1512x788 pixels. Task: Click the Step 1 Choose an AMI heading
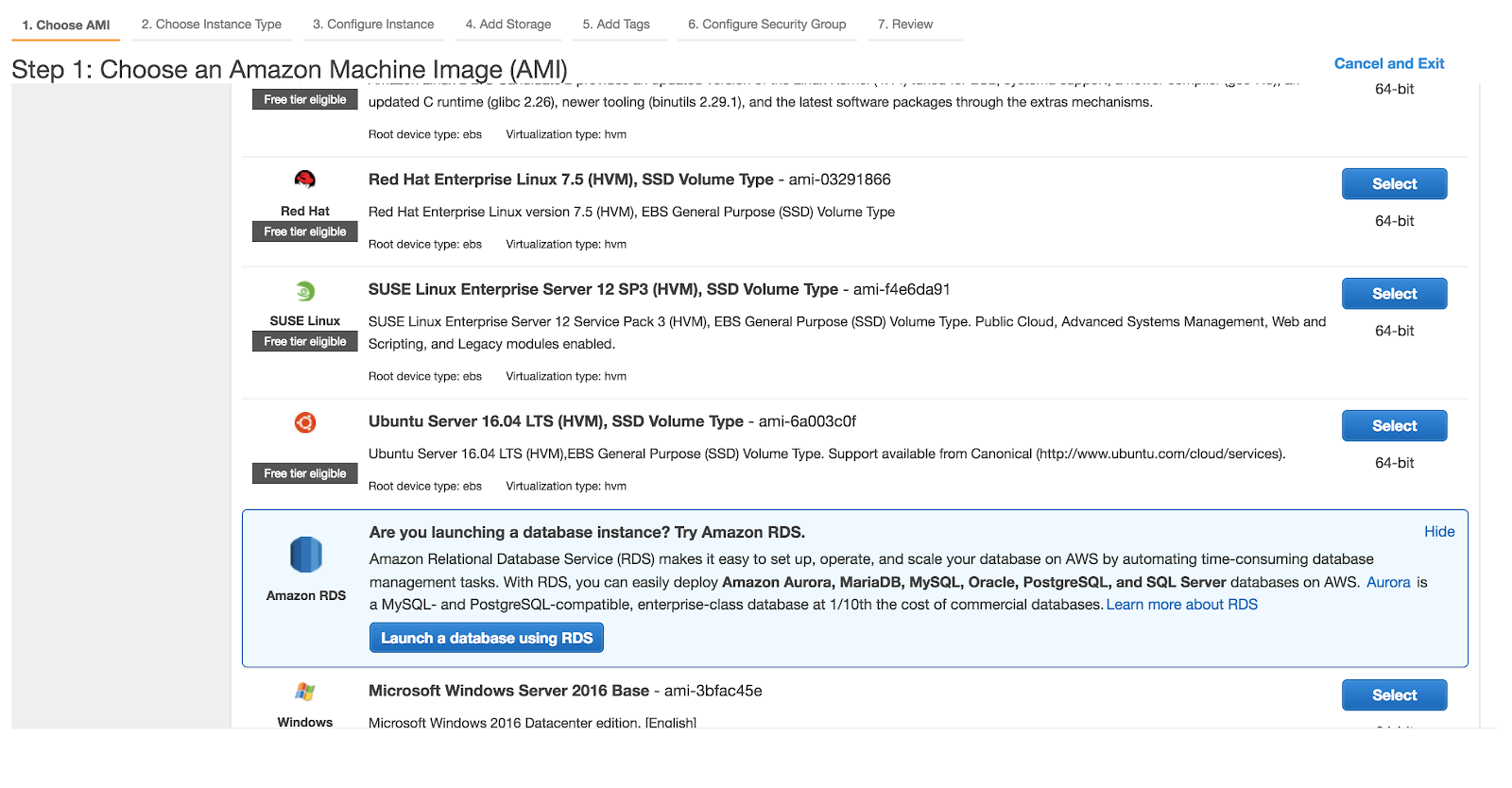(289, 69)
